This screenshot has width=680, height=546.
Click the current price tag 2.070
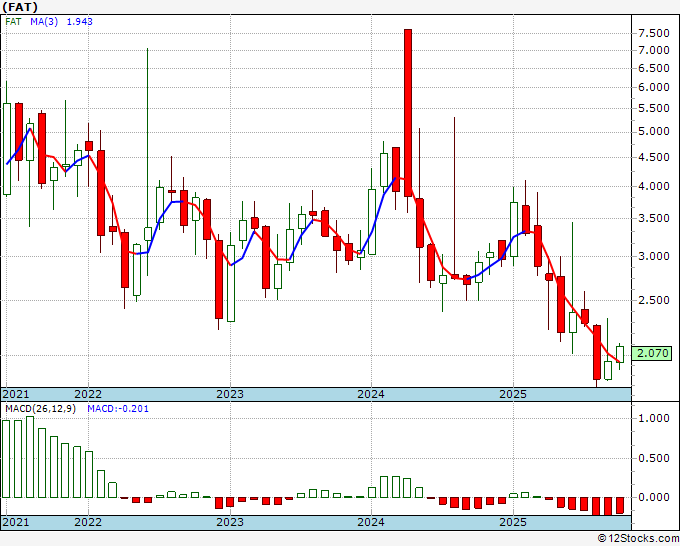pyautogui.click(x=652, y=353)
